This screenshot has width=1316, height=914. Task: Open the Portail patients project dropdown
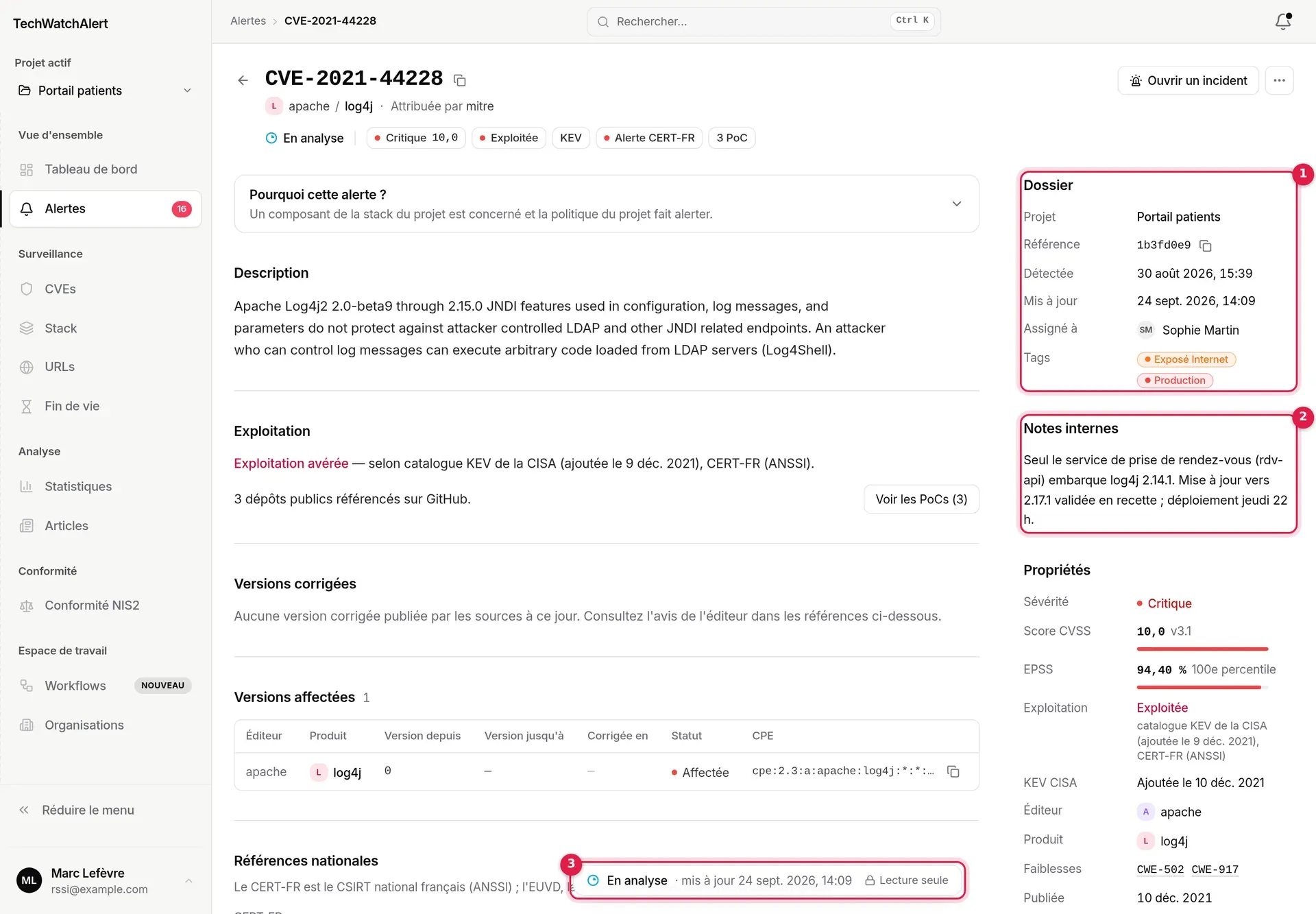click(105, 91)
